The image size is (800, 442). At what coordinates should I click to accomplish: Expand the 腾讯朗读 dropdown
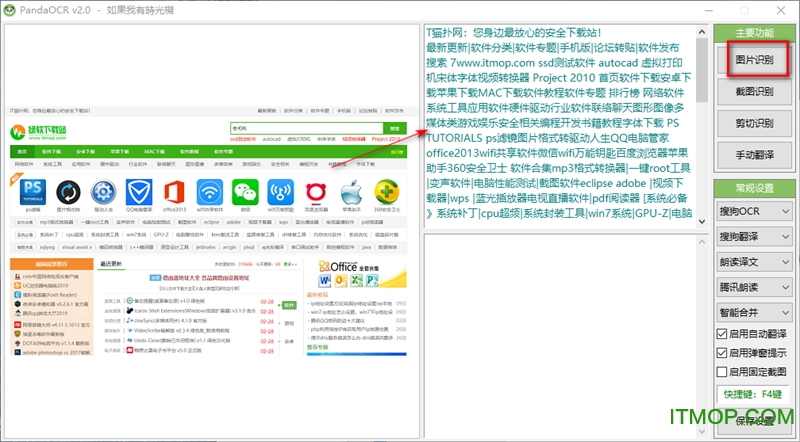(755, 287)
